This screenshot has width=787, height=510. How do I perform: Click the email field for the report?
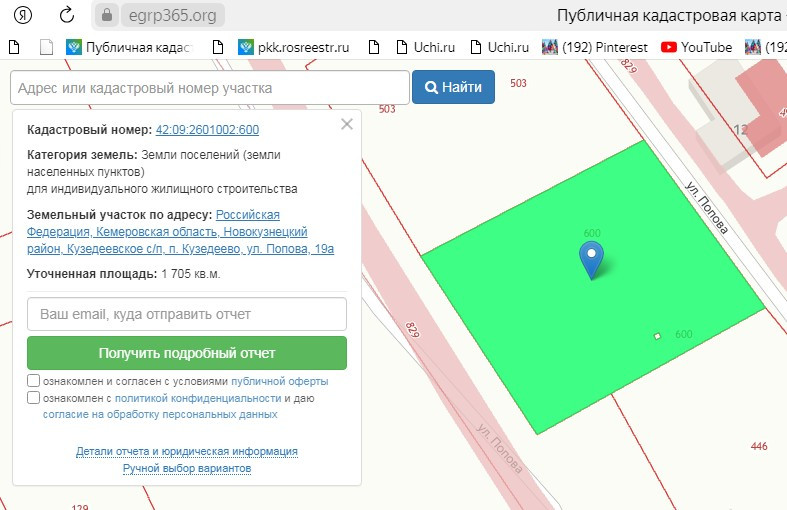(187, 314)
